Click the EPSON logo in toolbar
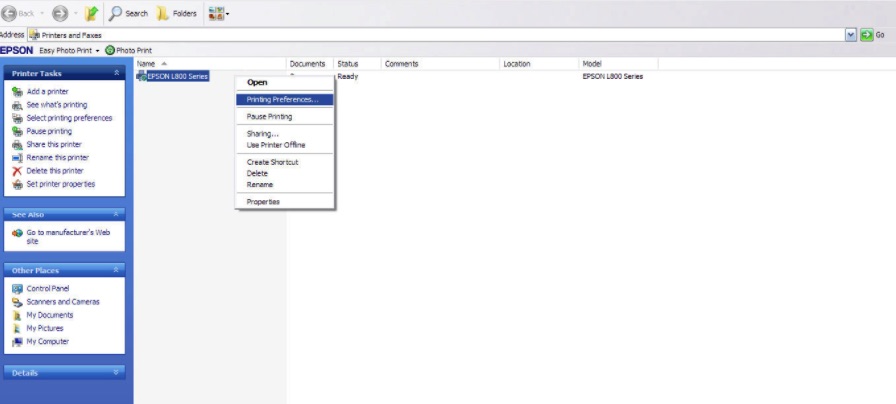The image size is (896, 404). (17, 50)
